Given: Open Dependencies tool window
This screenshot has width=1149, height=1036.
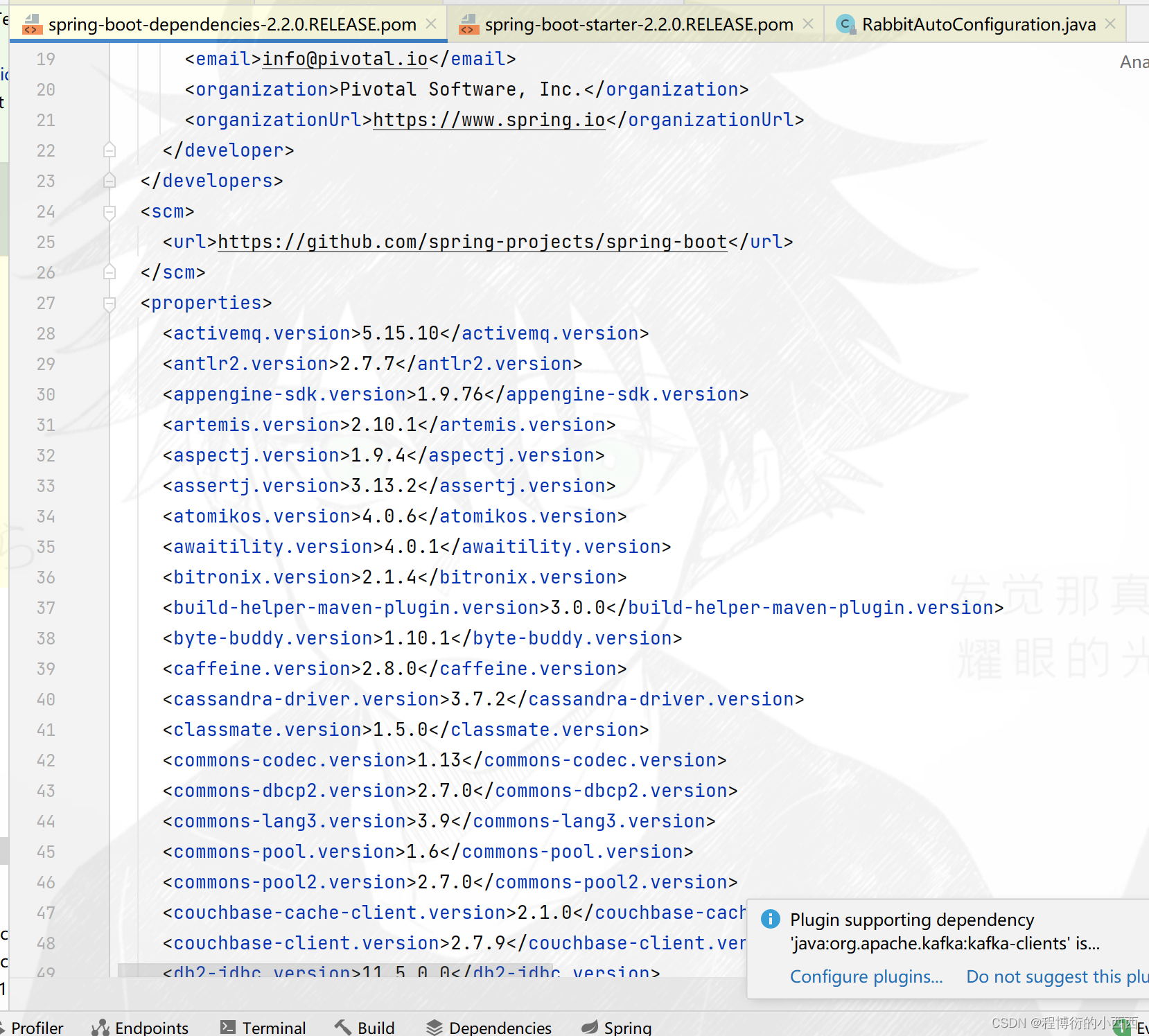Looking at the screenshot, I should [489, 1027].
